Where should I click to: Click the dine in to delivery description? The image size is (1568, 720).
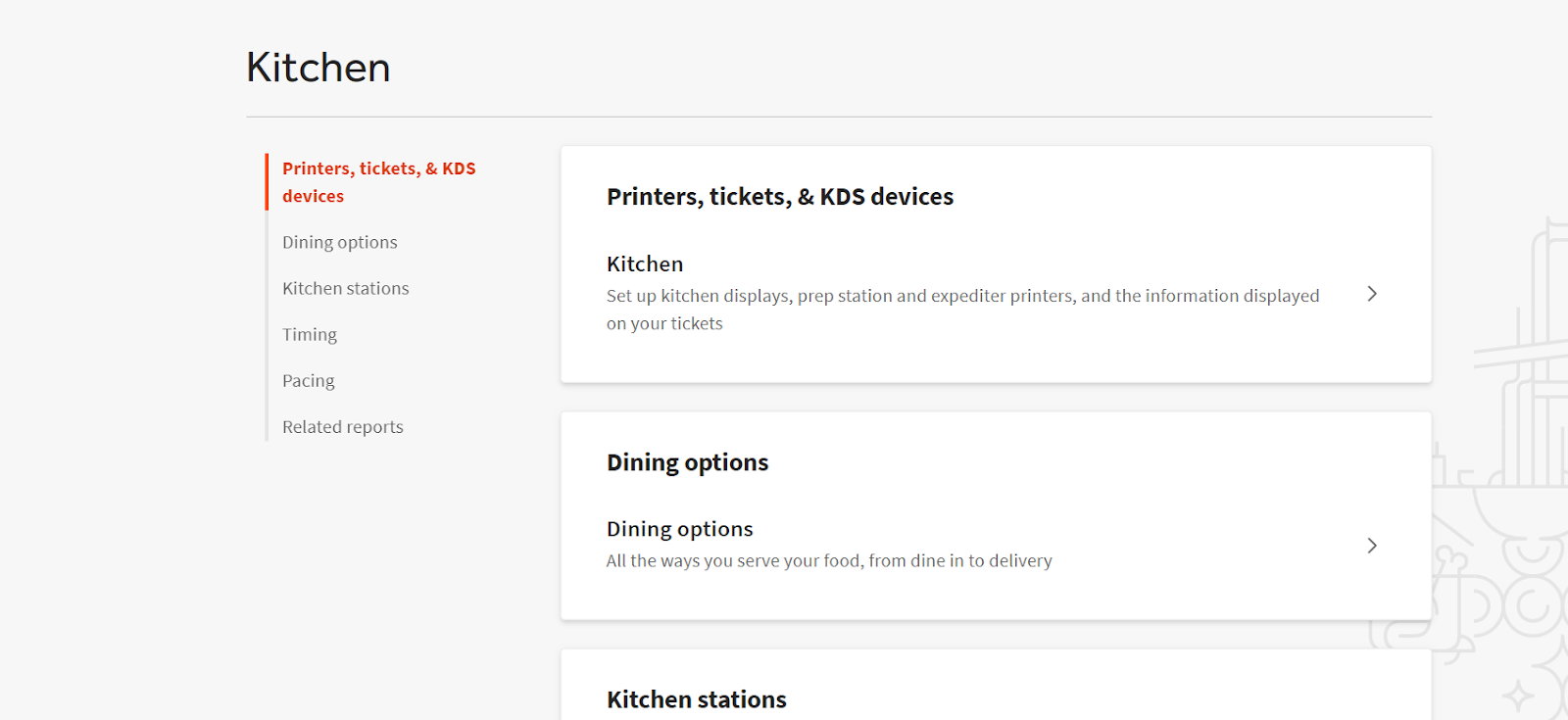(x=828, y=560)
